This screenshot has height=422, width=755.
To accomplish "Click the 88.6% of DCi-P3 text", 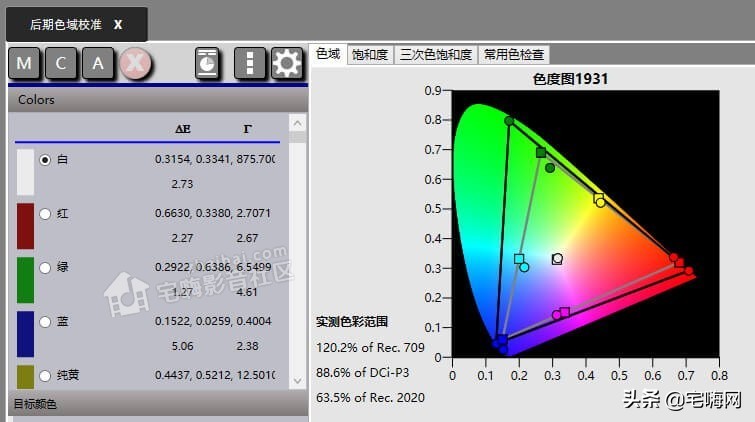I will pos(363,372).
